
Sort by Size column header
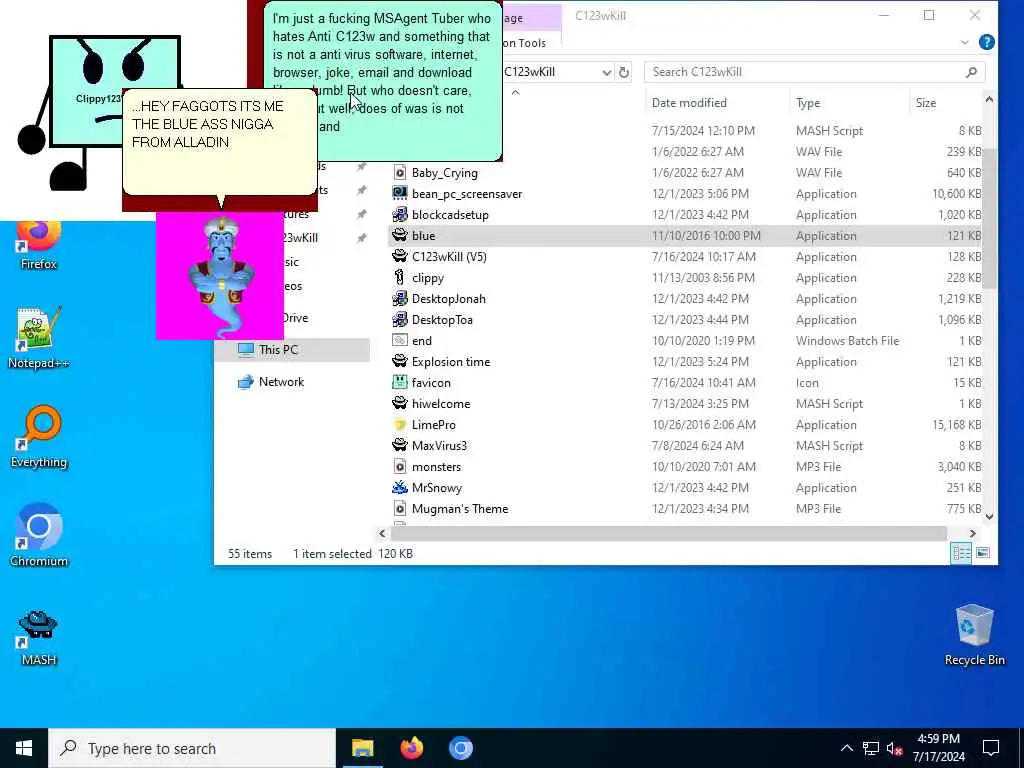pyautogui.click(x=925, y=103)
